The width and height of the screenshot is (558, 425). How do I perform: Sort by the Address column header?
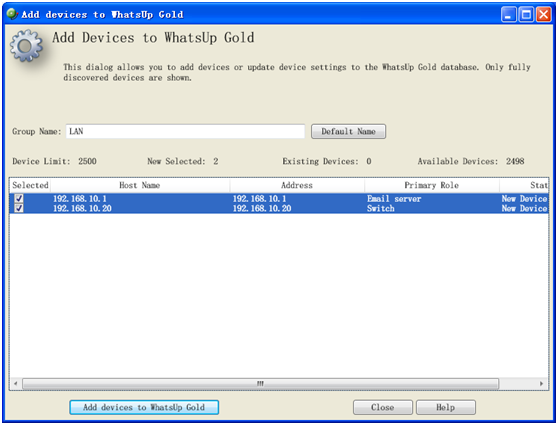point(297,185)
